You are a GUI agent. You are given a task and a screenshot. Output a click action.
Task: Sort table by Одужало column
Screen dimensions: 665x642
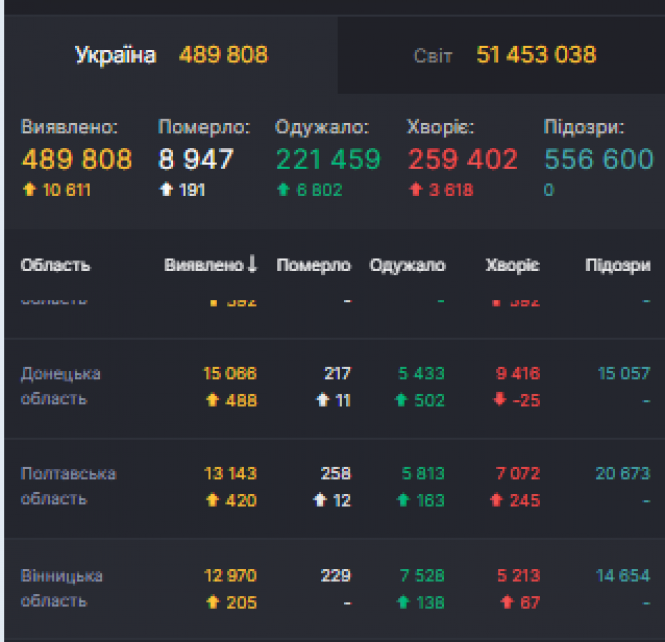click(x=407, y=266)
